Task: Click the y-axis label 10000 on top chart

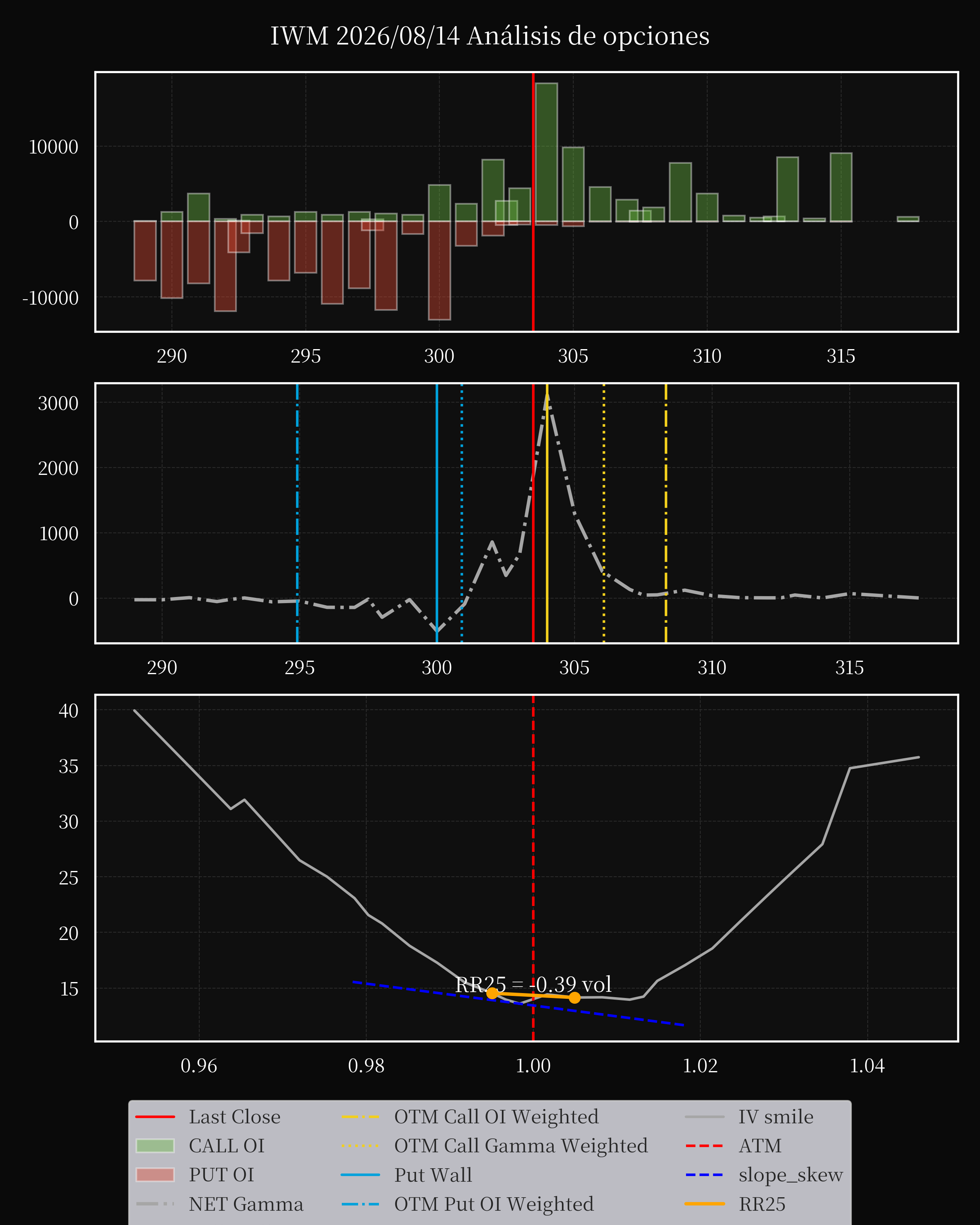Action: click(53, 147)
